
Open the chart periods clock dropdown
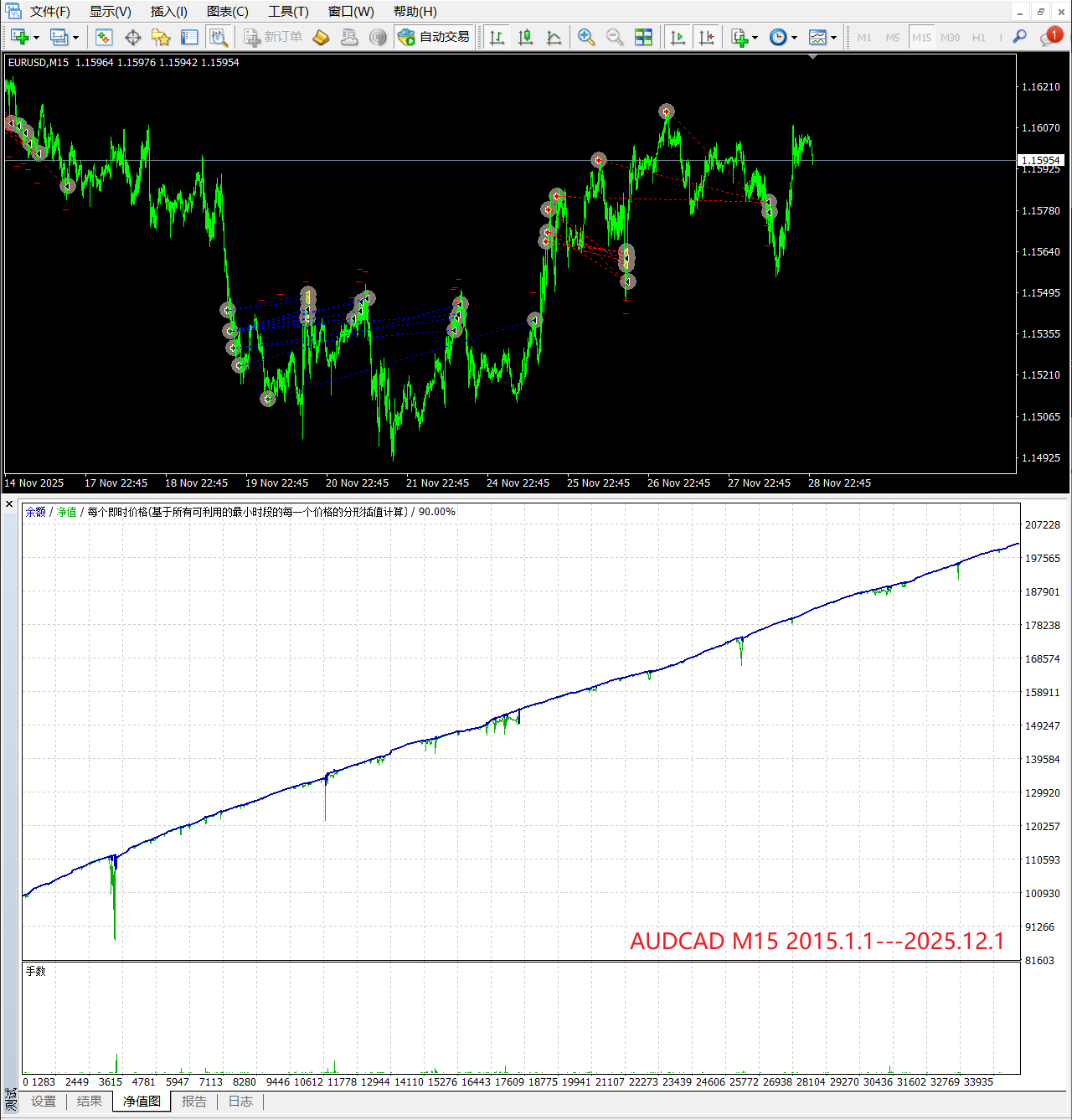point(794,38)
